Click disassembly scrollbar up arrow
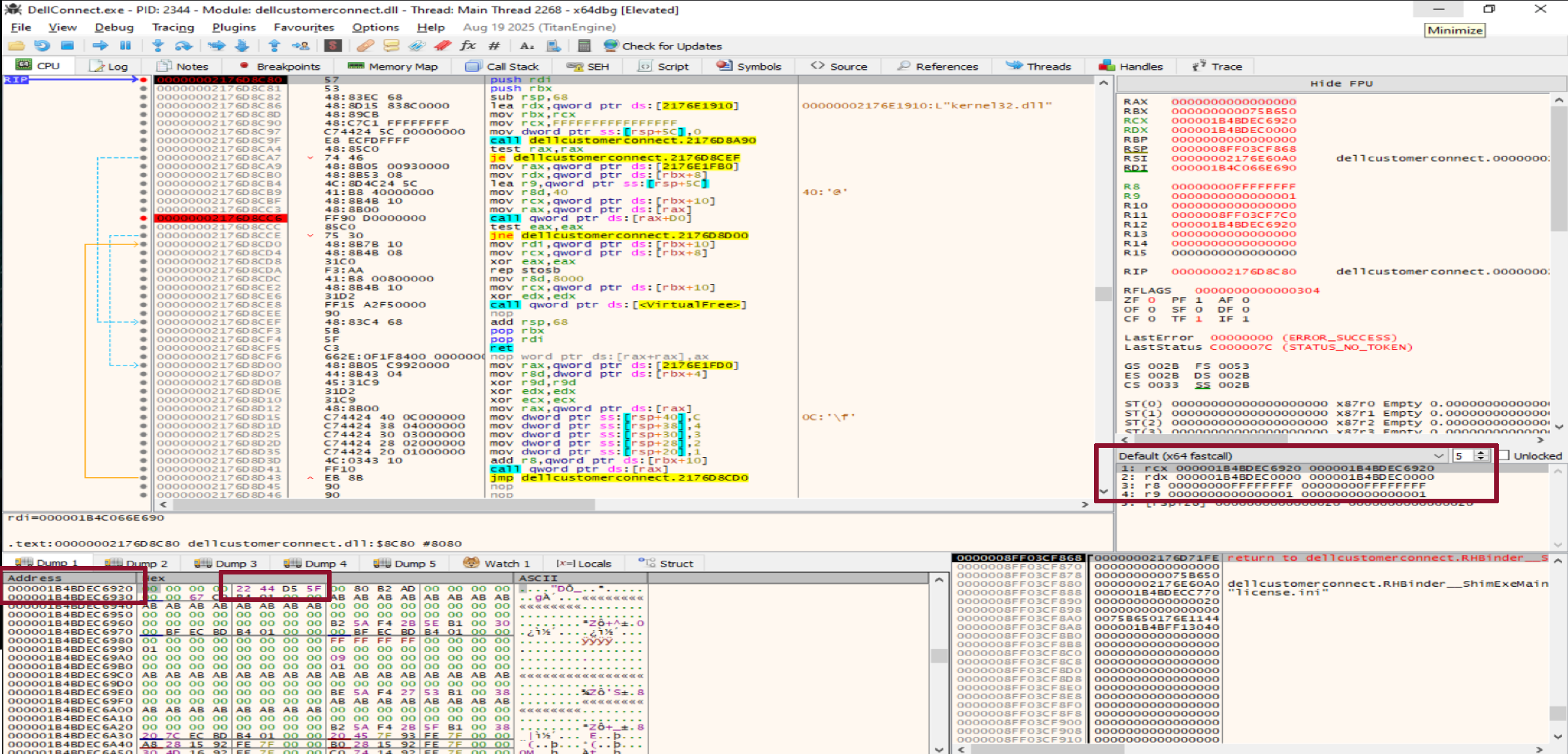This screenshot has width=1568, height=754. [1103, 83]
